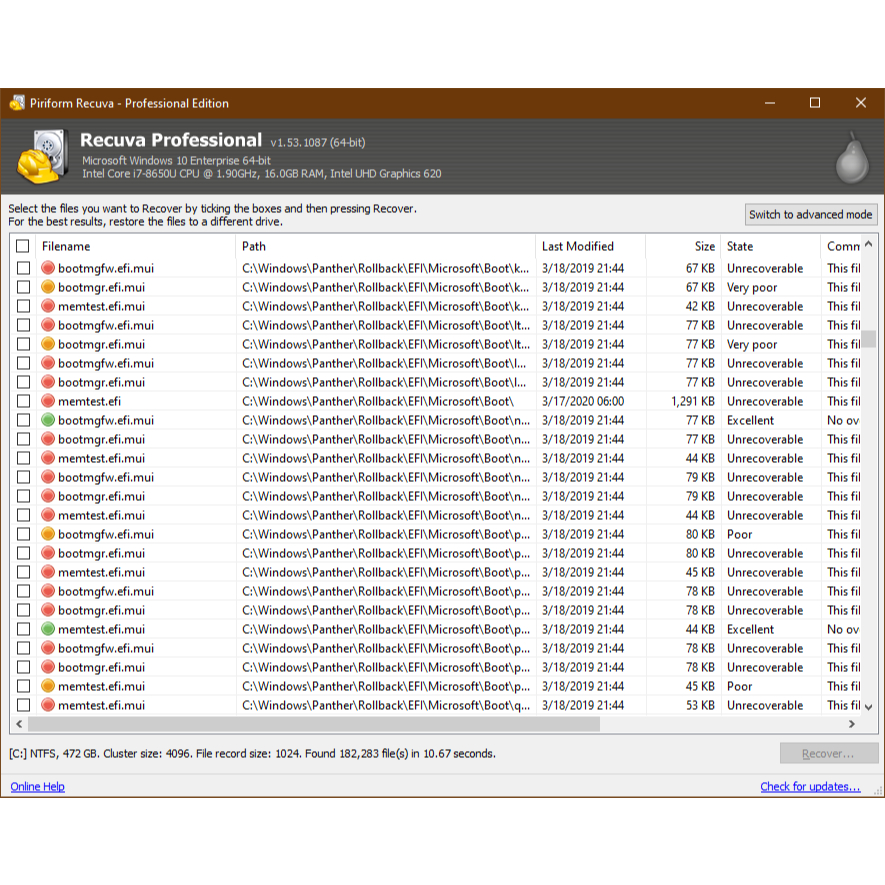Click red status icon of memtest.efi file
Viewport: 885px width, 885px height.
click(x=48, y=401)
